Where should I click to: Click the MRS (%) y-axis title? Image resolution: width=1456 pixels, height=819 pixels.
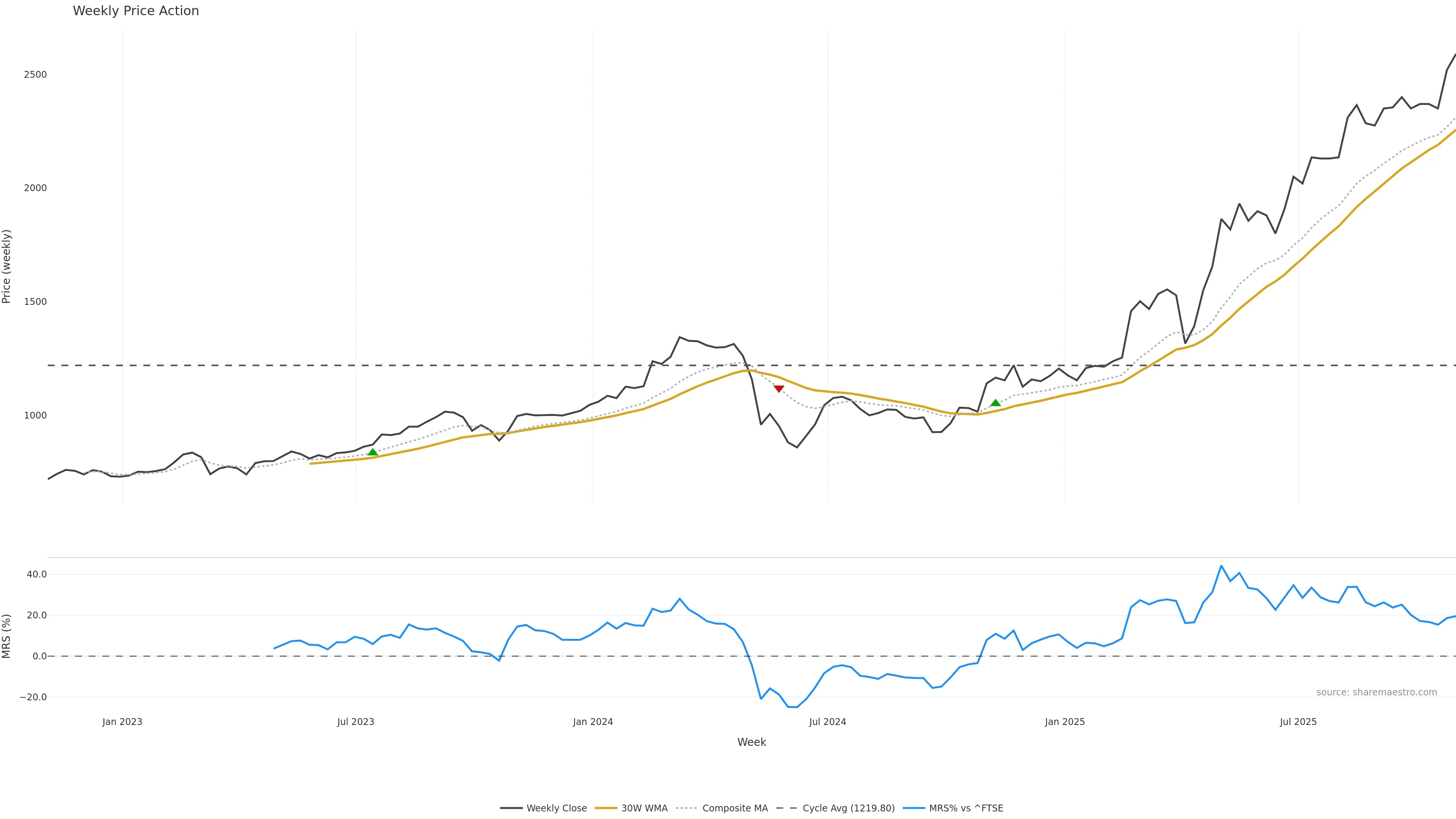click(7, 636)
